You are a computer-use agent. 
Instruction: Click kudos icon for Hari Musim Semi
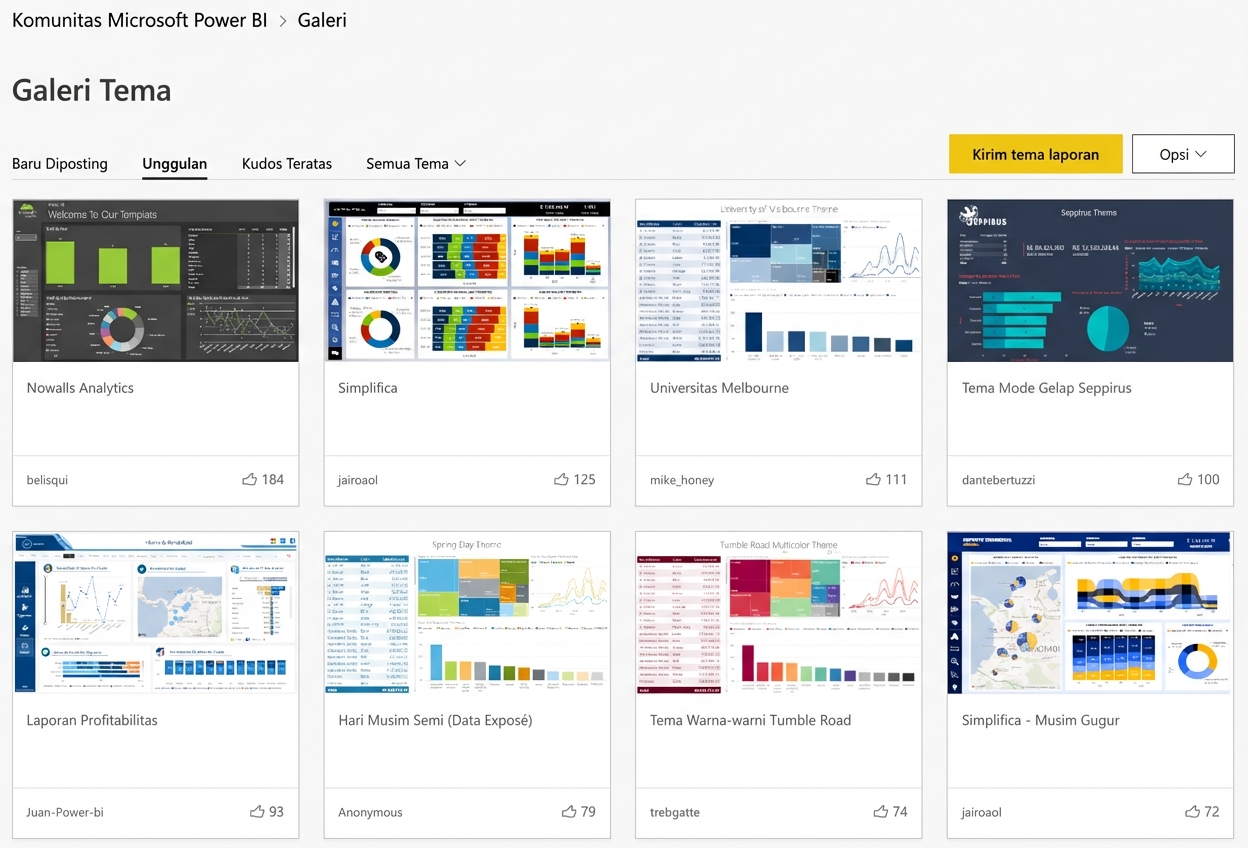569,812
